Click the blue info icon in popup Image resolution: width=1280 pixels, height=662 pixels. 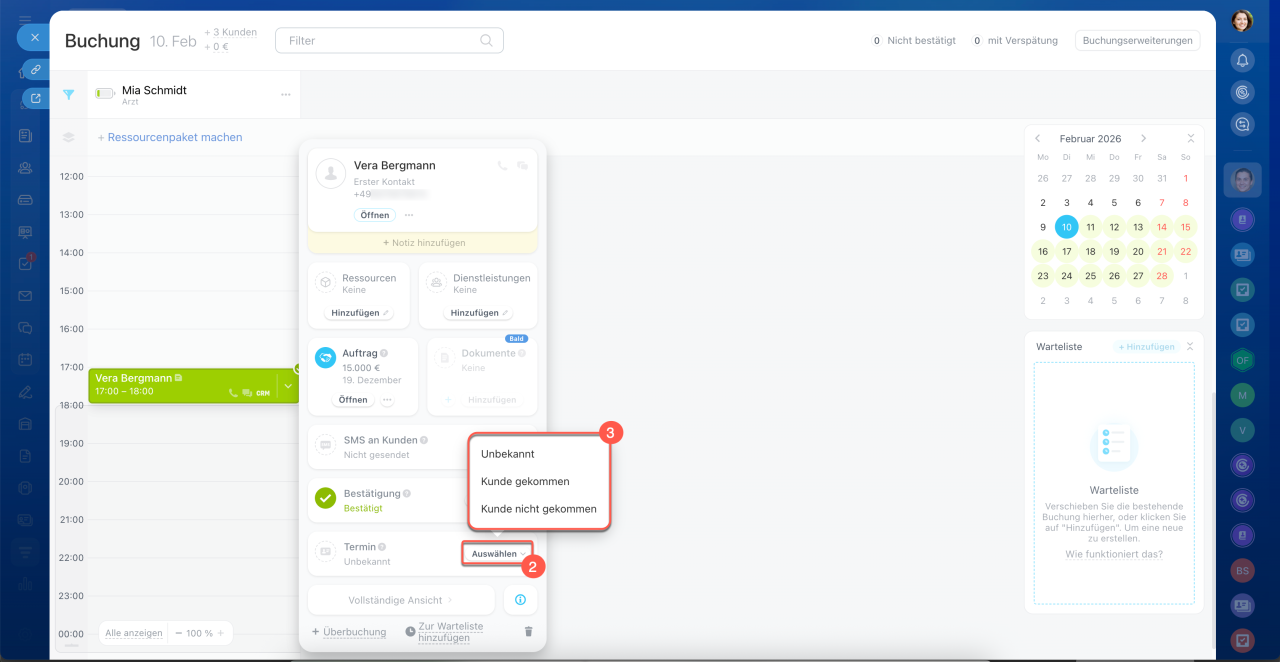520,600
